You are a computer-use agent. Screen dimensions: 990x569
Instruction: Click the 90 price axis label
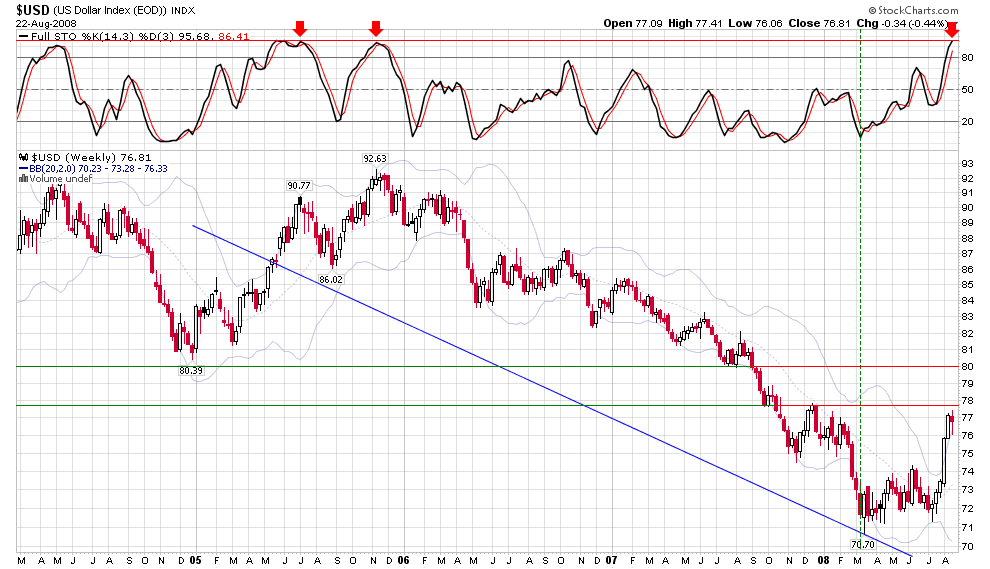[x=967, y=208]
